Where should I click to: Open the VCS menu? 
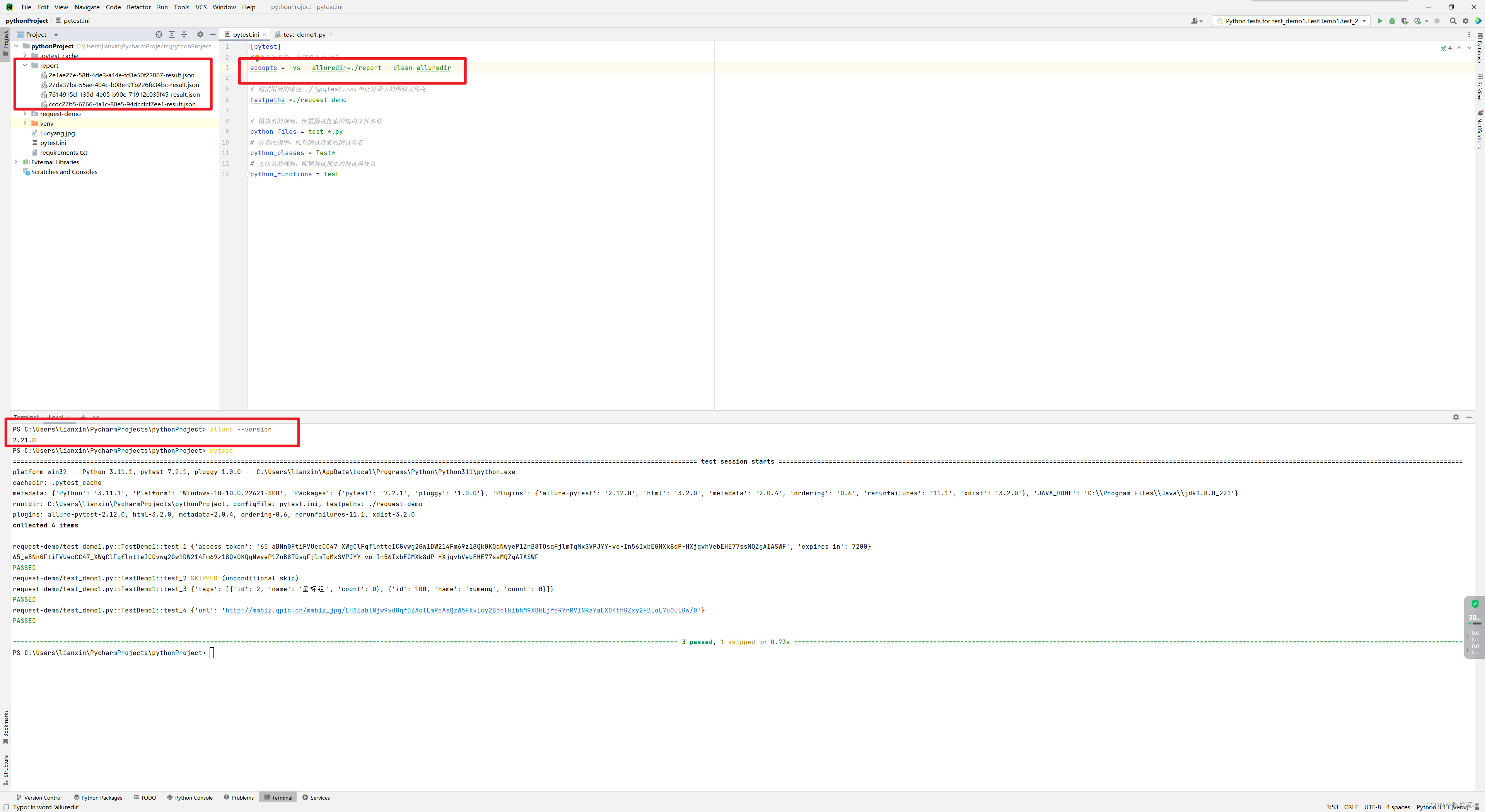pos(201,7)
